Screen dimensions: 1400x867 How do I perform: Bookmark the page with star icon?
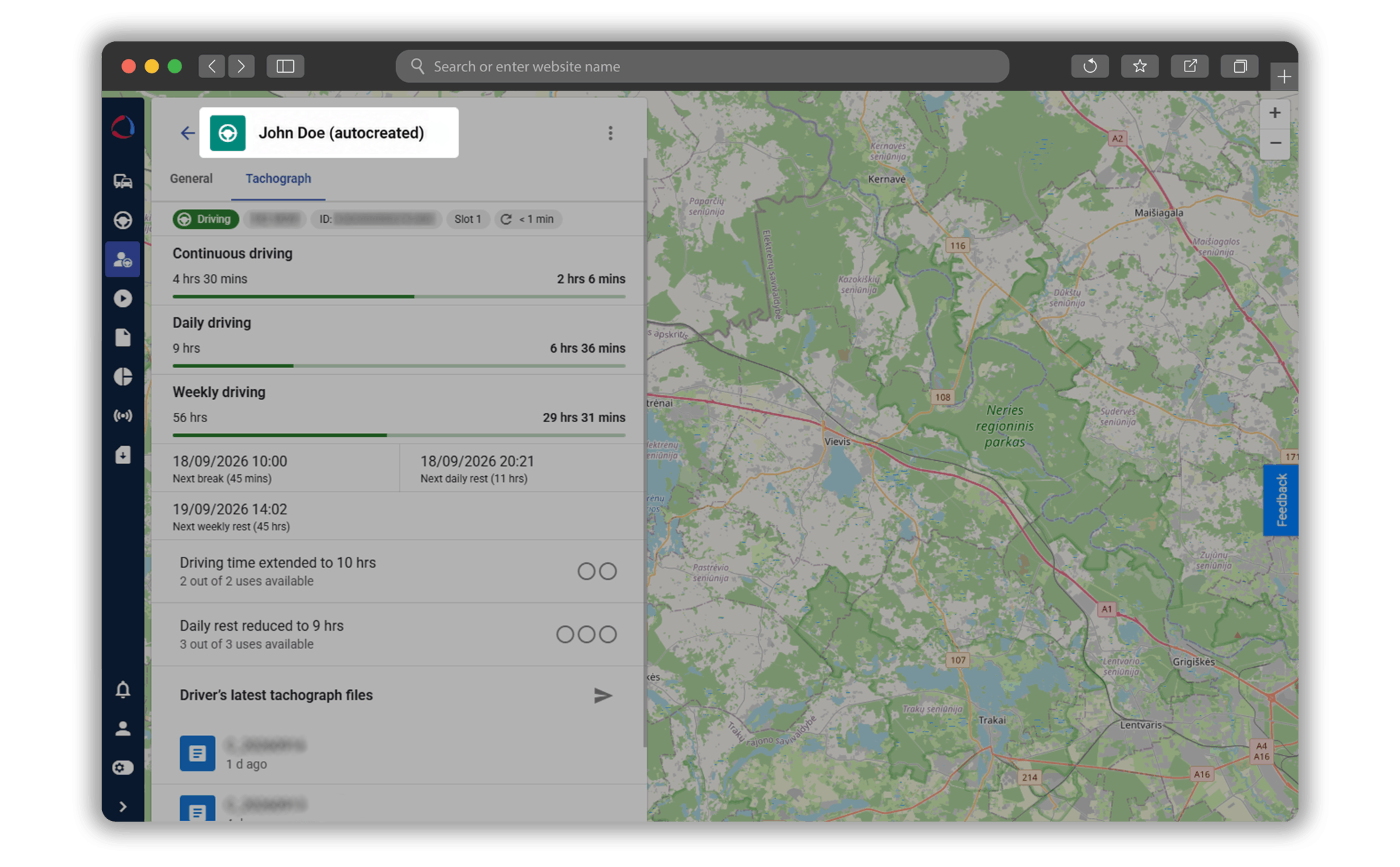(1139, 66)
